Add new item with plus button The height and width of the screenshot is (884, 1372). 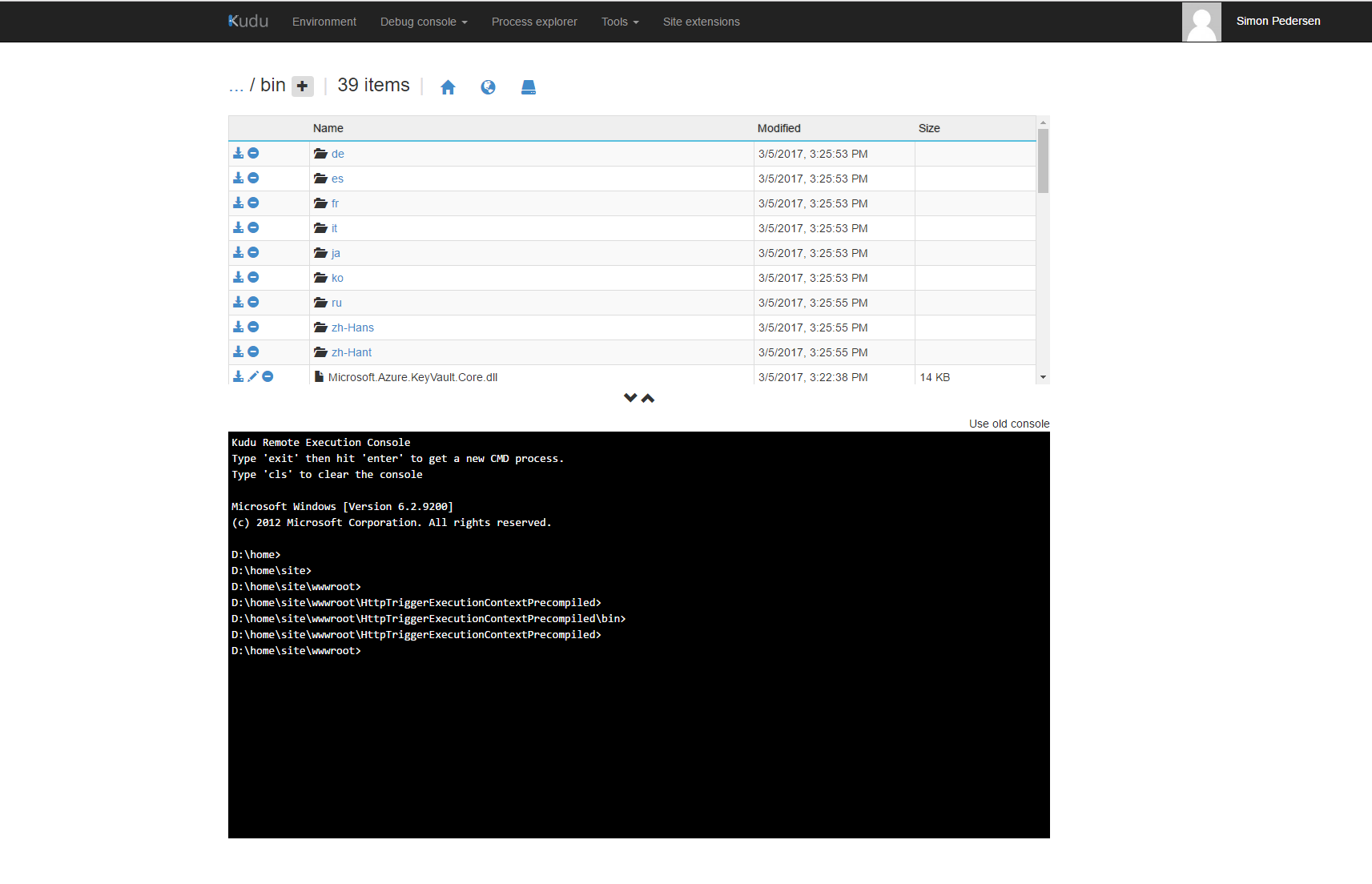[302, 86]
